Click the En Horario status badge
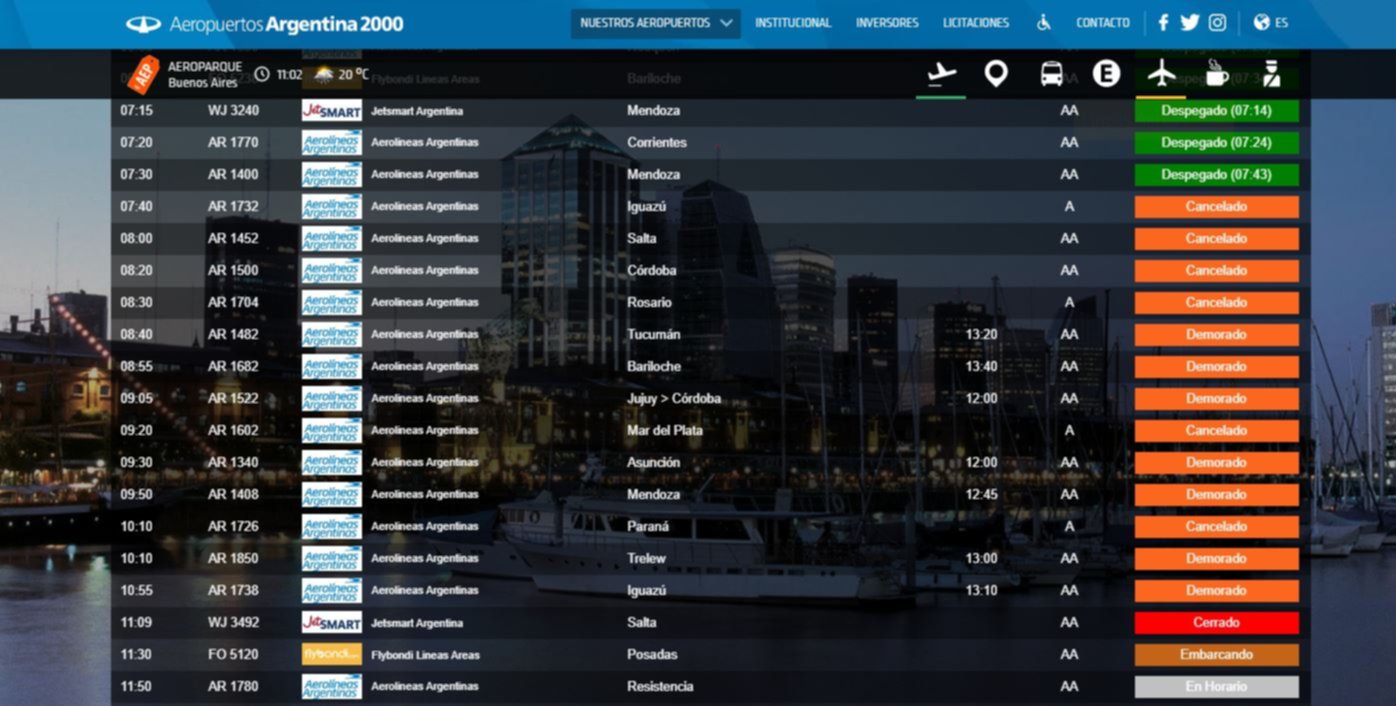1396x706 pixels. click(x=1216, y=686)
